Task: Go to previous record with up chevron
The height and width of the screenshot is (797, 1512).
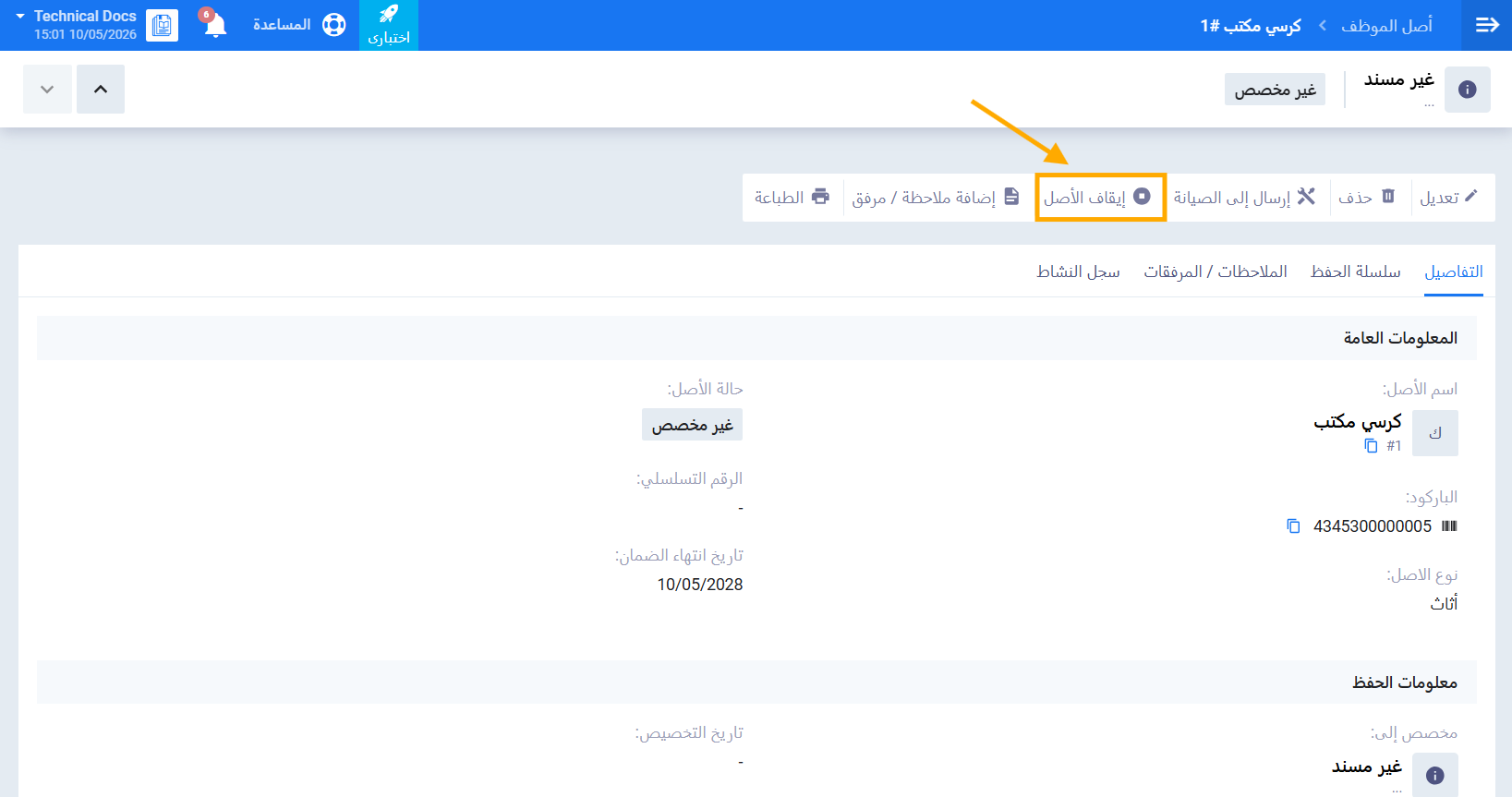Action: coord(101,90)
